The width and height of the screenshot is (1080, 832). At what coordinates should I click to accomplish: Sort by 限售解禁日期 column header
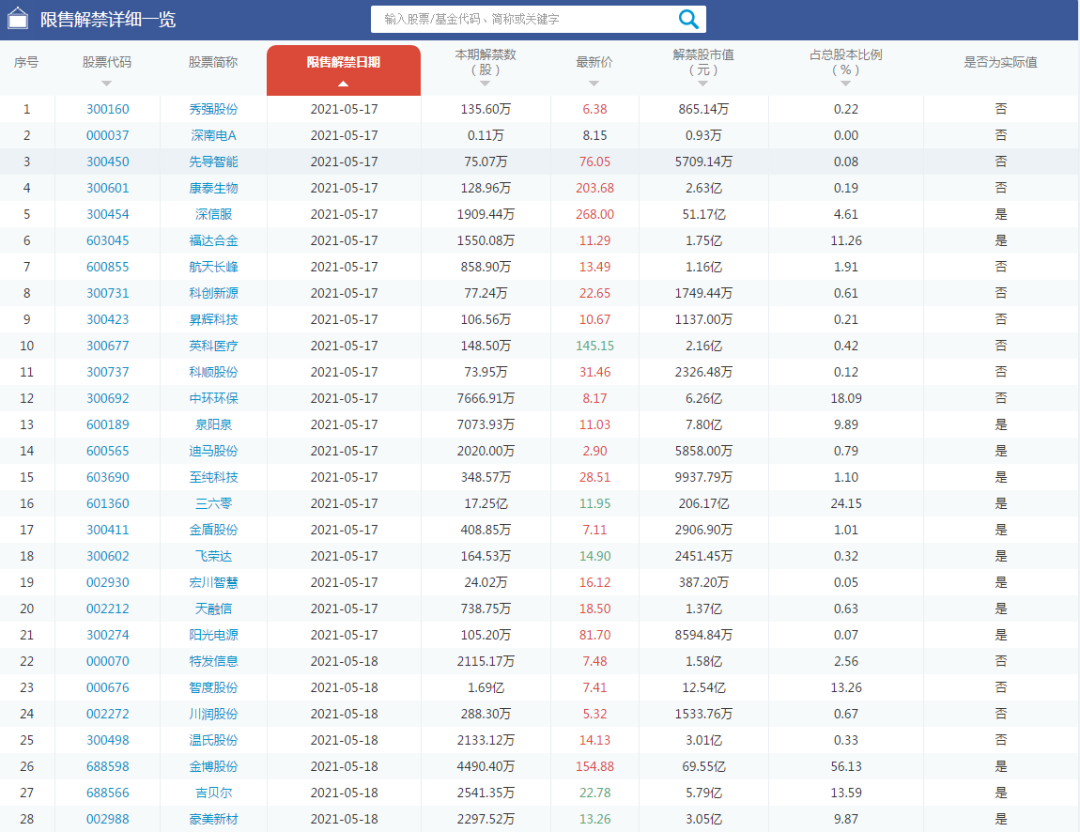coord(344,70)
